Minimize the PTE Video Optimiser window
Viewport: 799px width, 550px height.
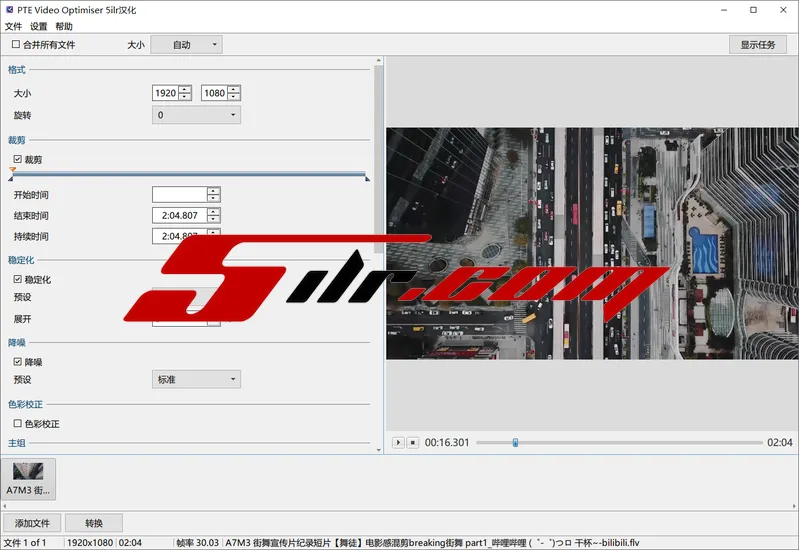coord(724,10)
